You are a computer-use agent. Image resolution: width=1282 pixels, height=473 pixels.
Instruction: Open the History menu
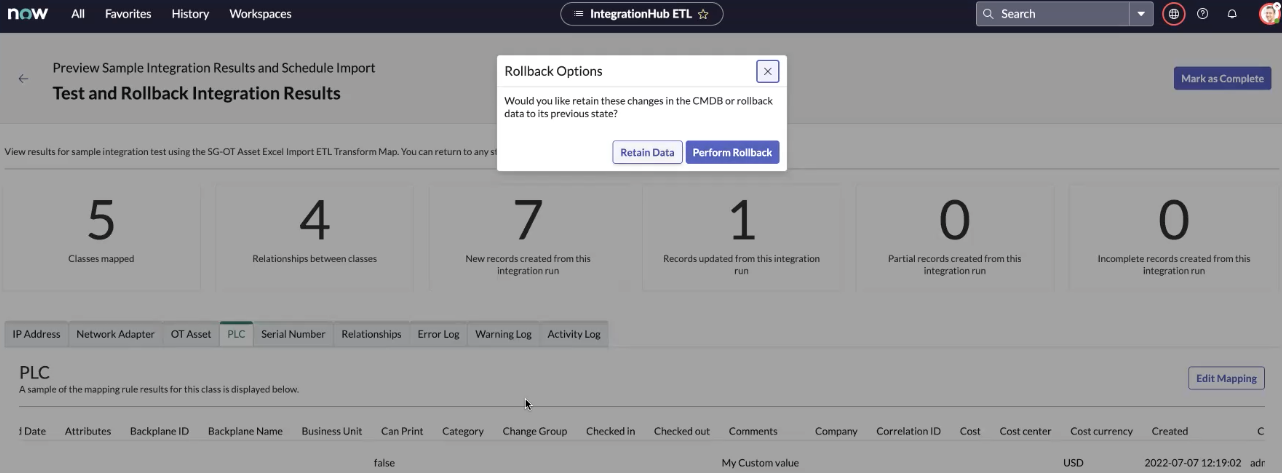point(190,14)
